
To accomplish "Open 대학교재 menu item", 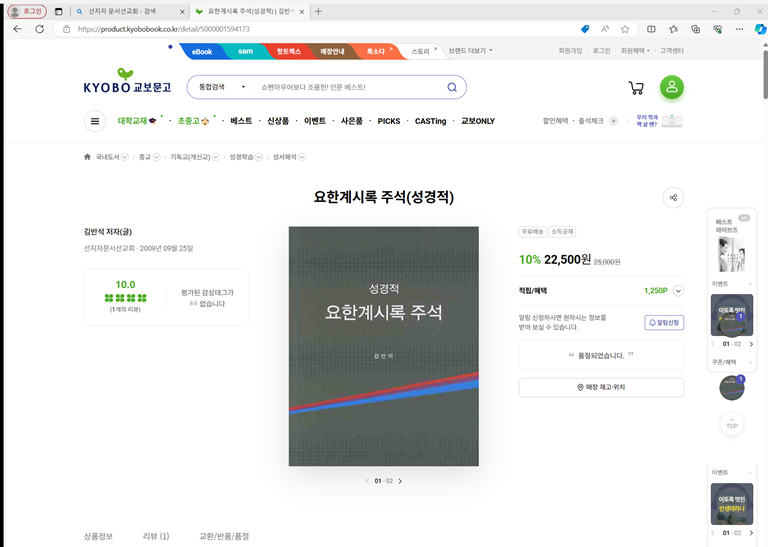I will click(137, 121).
